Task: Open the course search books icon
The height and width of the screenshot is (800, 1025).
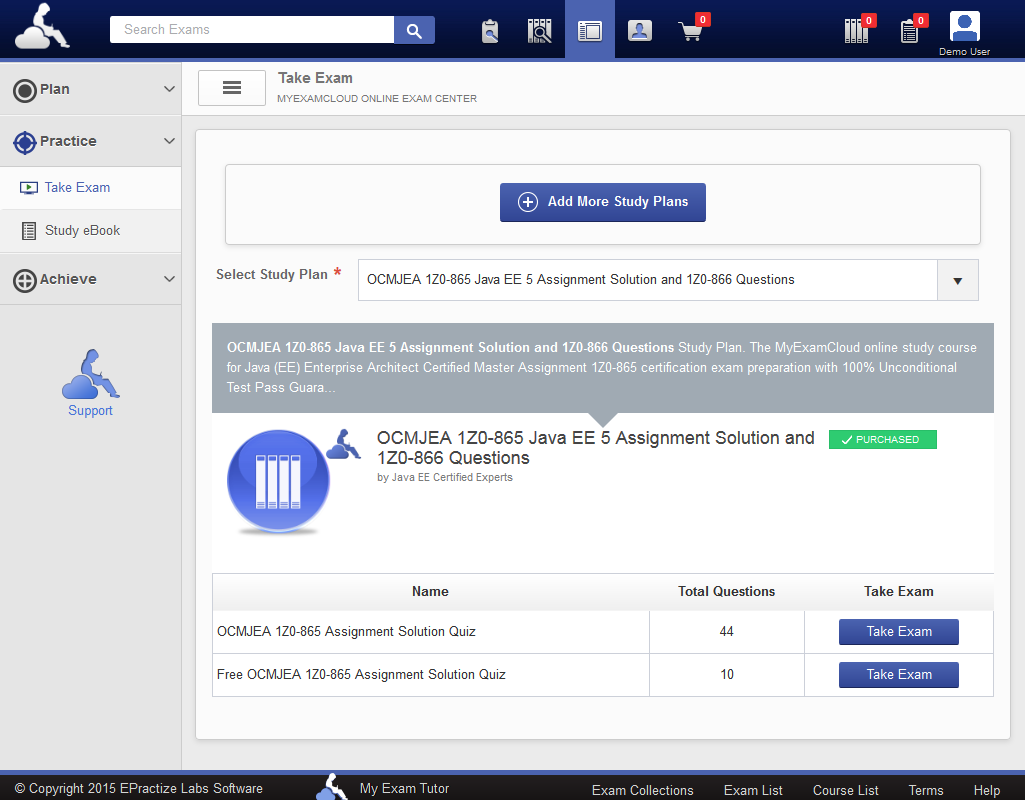Action: 540,31
